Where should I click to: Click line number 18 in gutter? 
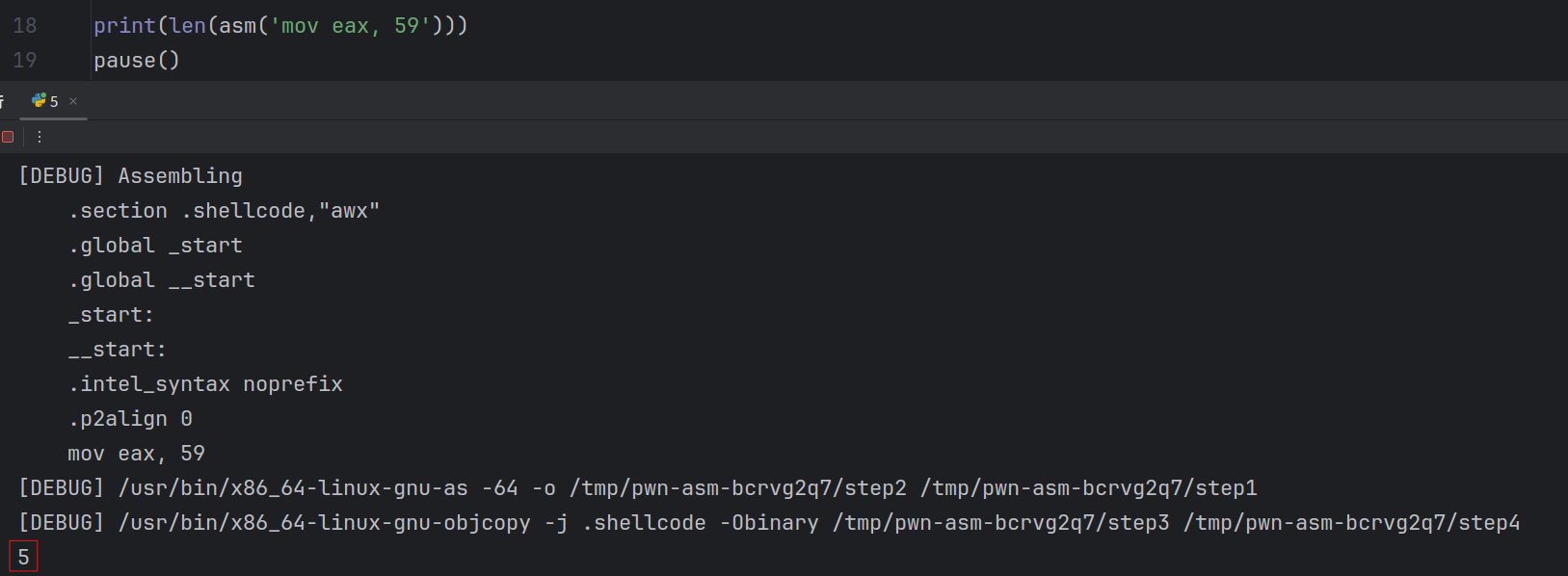(25, 25)
